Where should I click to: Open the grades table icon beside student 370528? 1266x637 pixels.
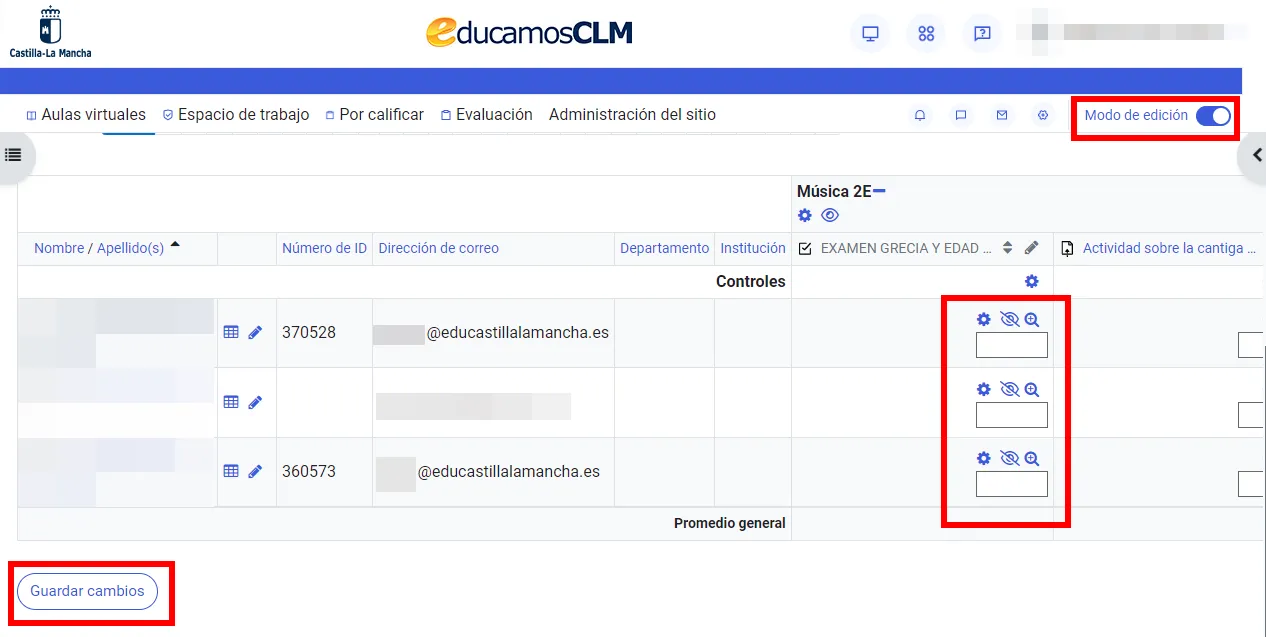pos(231,331)
